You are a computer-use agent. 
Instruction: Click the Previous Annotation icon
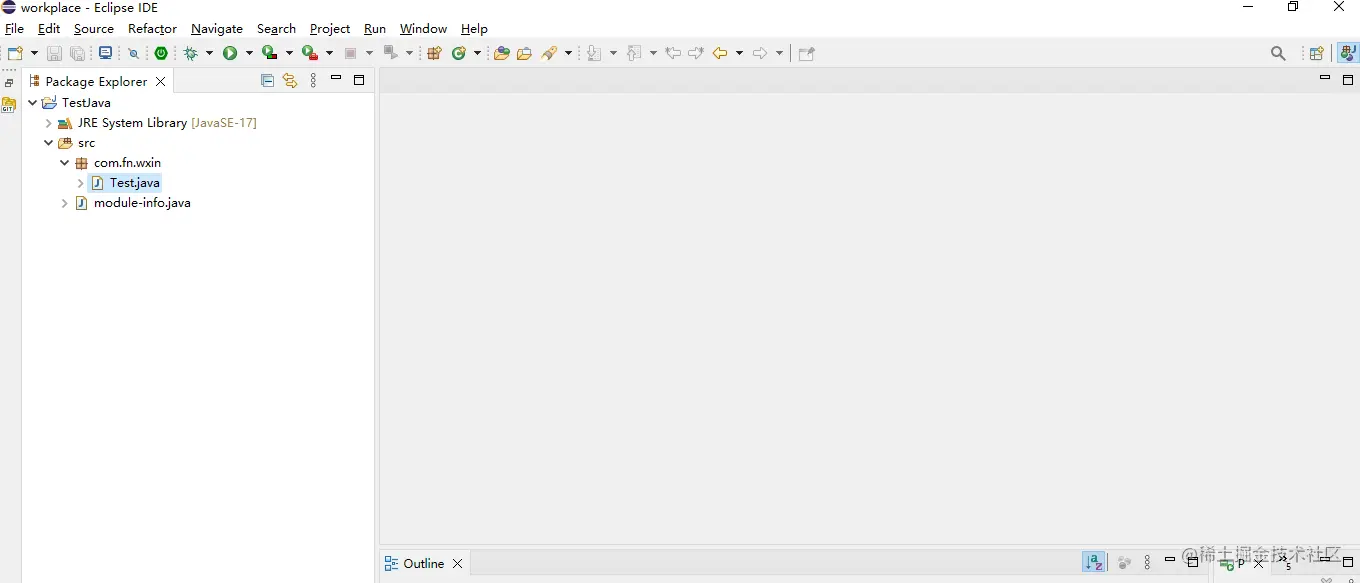pos(634,53)
